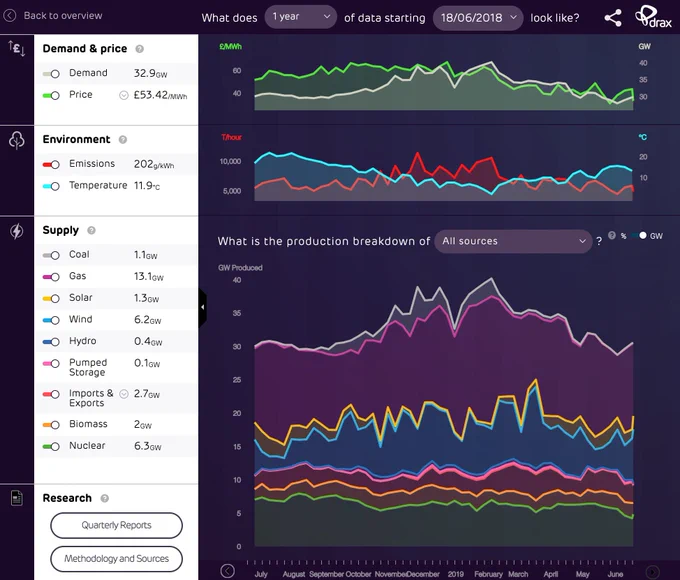Click Back to overview link
The width and height of the screenshot is (680, 580).
(63, 16)
